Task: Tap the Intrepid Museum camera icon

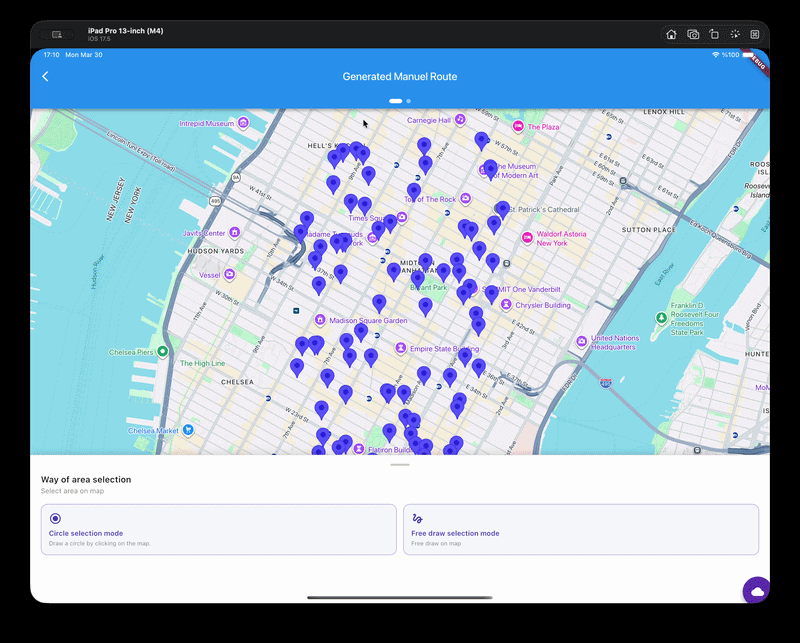Action: point(244,123)
